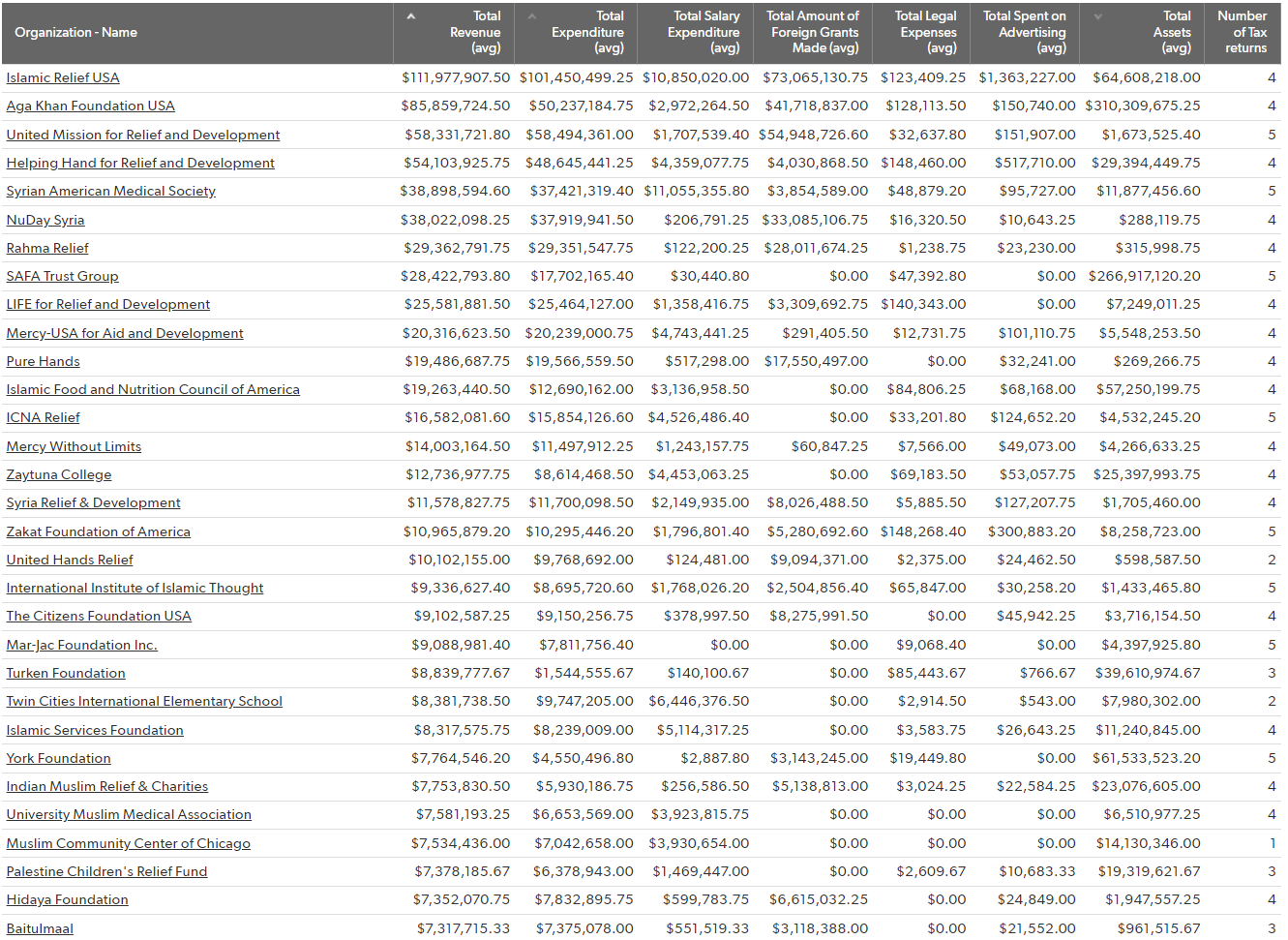Select the Mar-Jac Foundation Inc. link
The image size is (1288, 940).
click(x=81, y=646)
